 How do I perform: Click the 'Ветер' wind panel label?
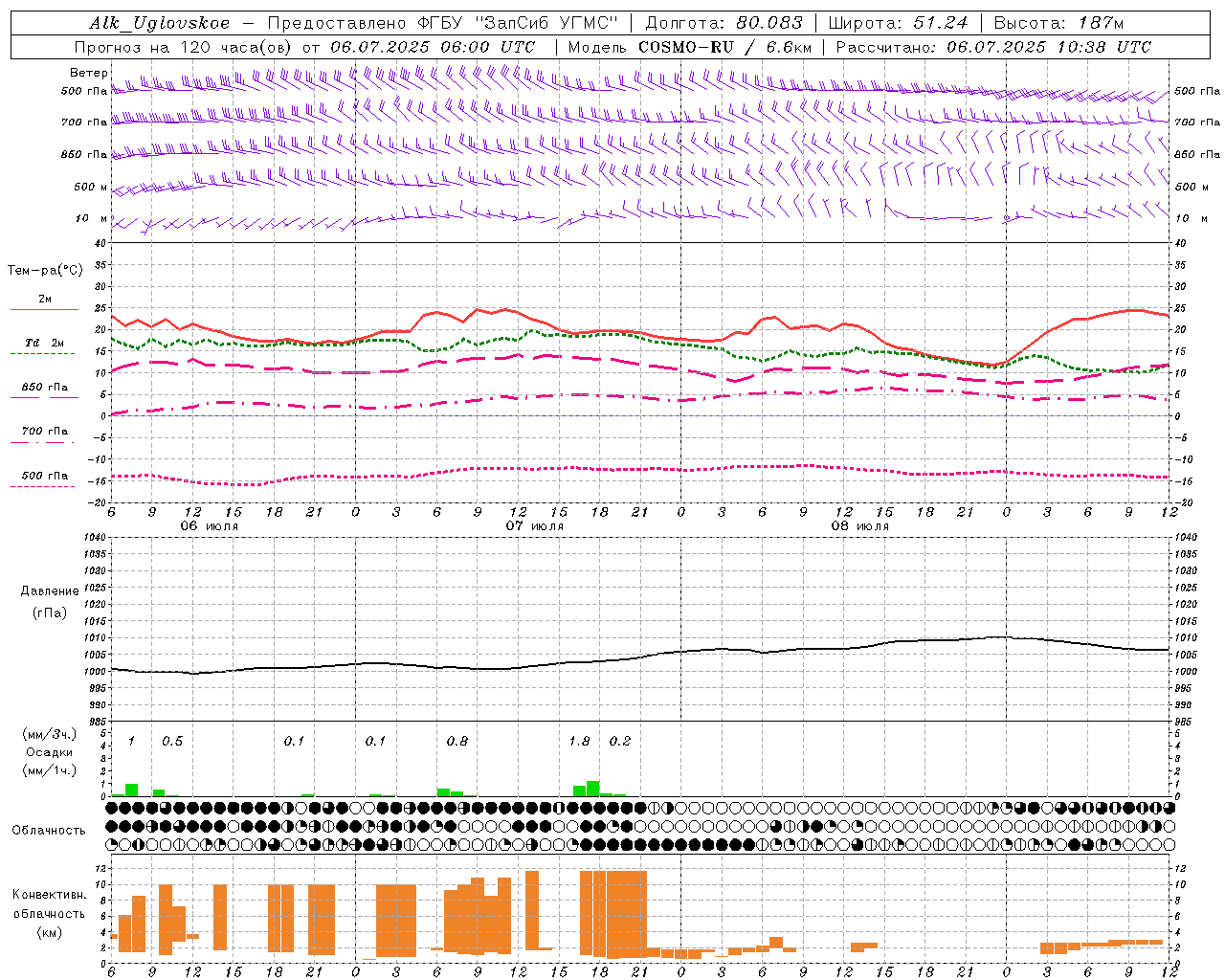[89, 73]
